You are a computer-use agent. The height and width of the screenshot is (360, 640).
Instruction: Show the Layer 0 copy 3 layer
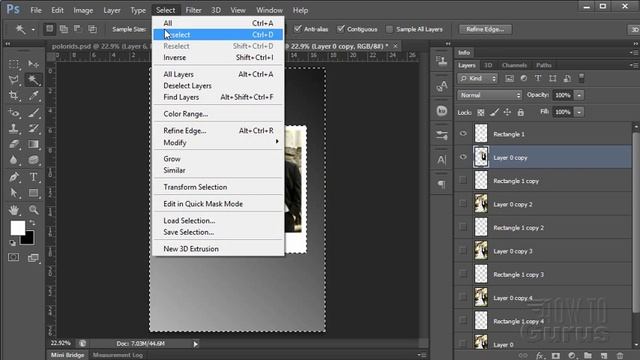click(x=463, y=250)
